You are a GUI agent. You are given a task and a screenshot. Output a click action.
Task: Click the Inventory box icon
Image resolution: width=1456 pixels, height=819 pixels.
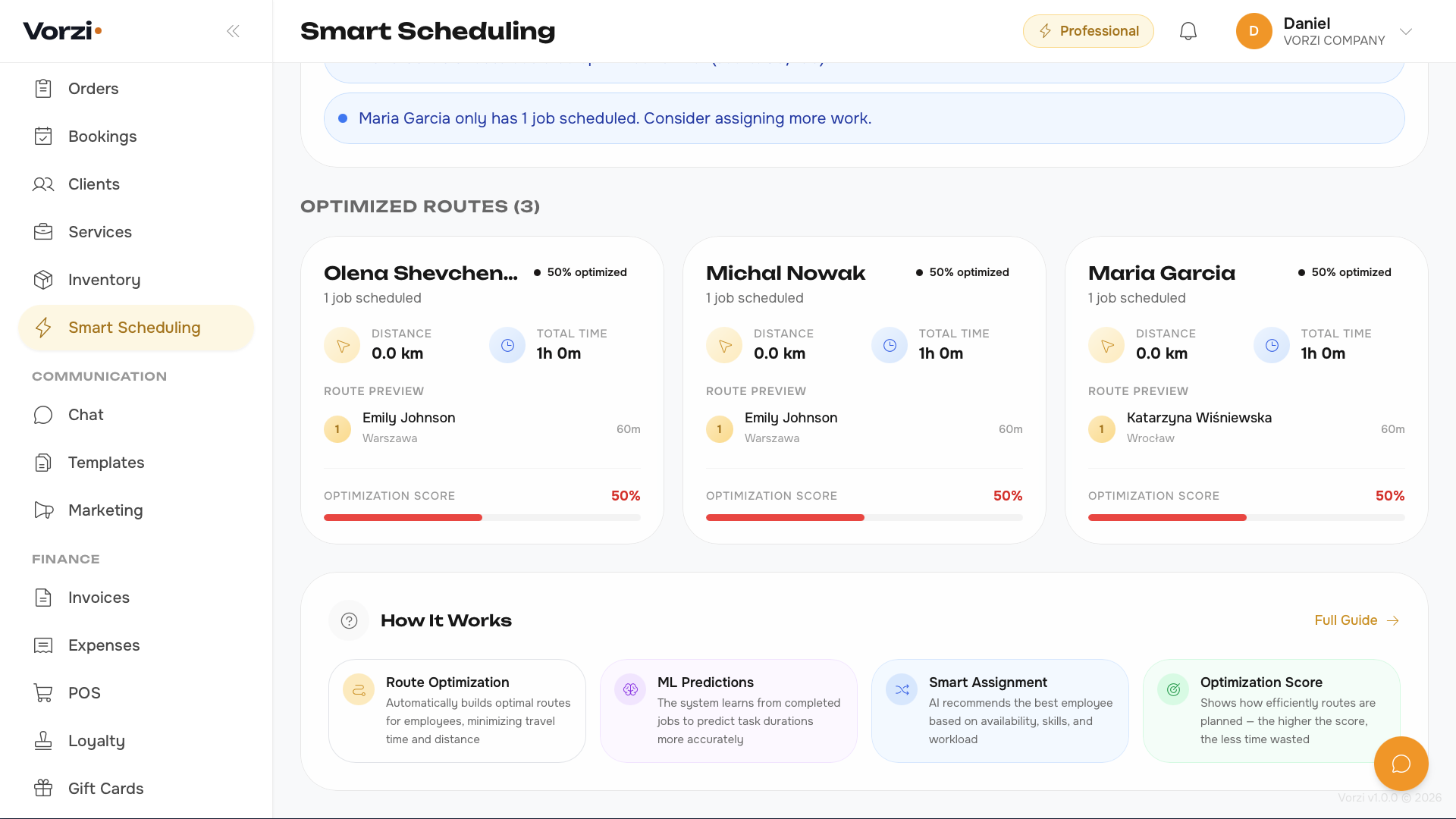tap(43, 280)
